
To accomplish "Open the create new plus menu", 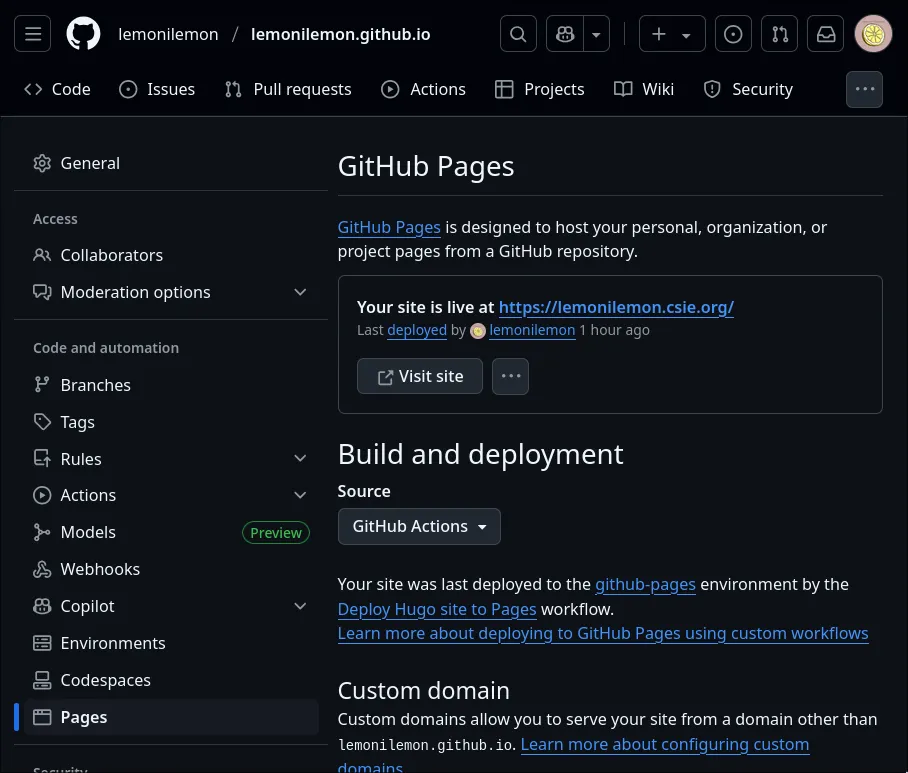I will pyautogui.click(x=672, y=34).
